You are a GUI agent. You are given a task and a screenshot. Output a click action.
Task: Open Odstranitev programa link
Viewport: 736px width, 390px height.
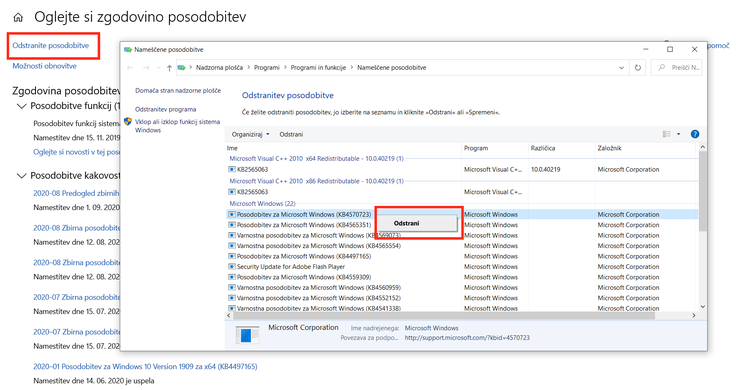(x=166, y=109)
